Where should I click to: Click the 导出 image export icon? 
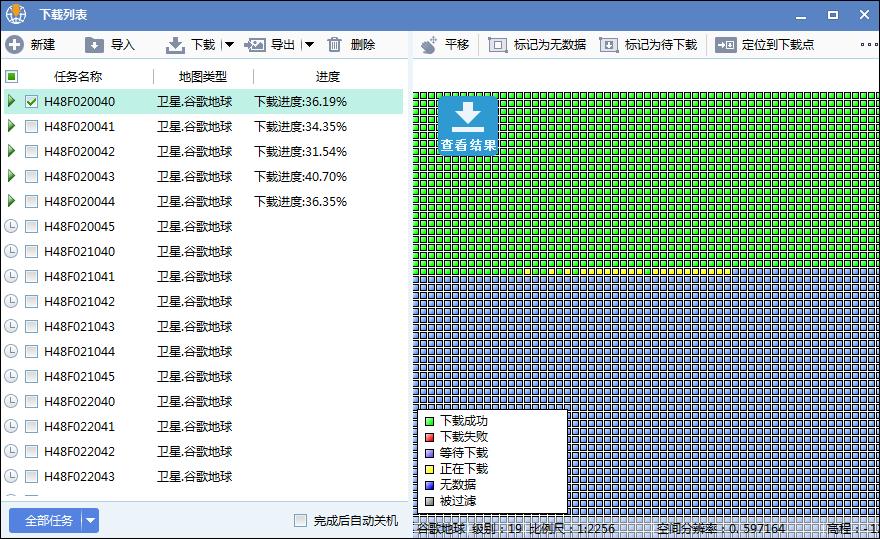[x=255, y=45]
